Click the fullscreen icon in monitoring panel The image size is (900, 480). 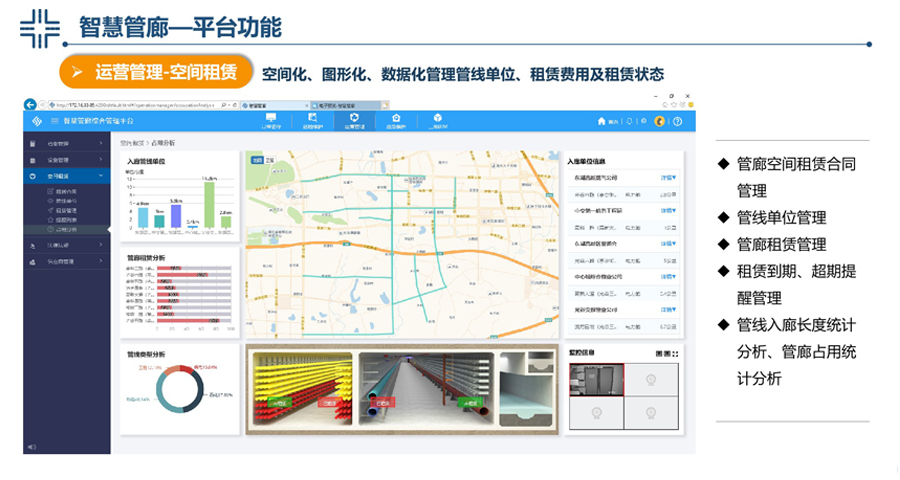[x=675, y=354]
